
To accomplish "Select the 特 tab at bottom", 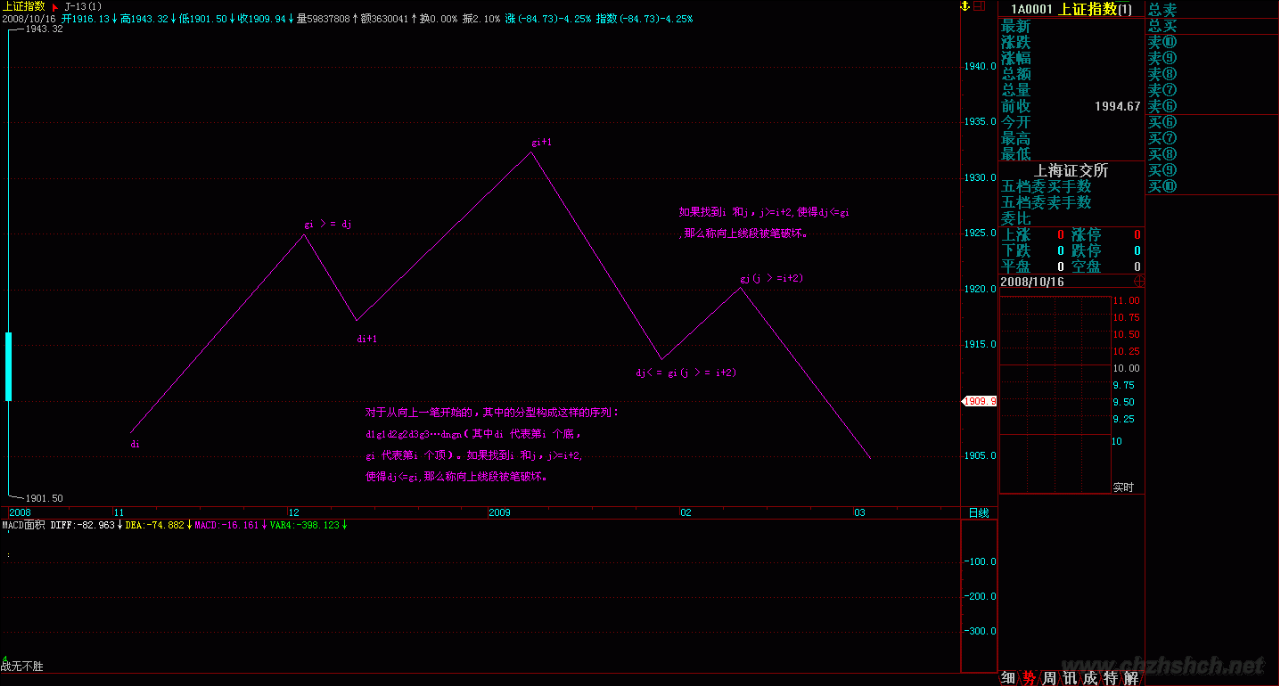I will (x=1110, y=678).
